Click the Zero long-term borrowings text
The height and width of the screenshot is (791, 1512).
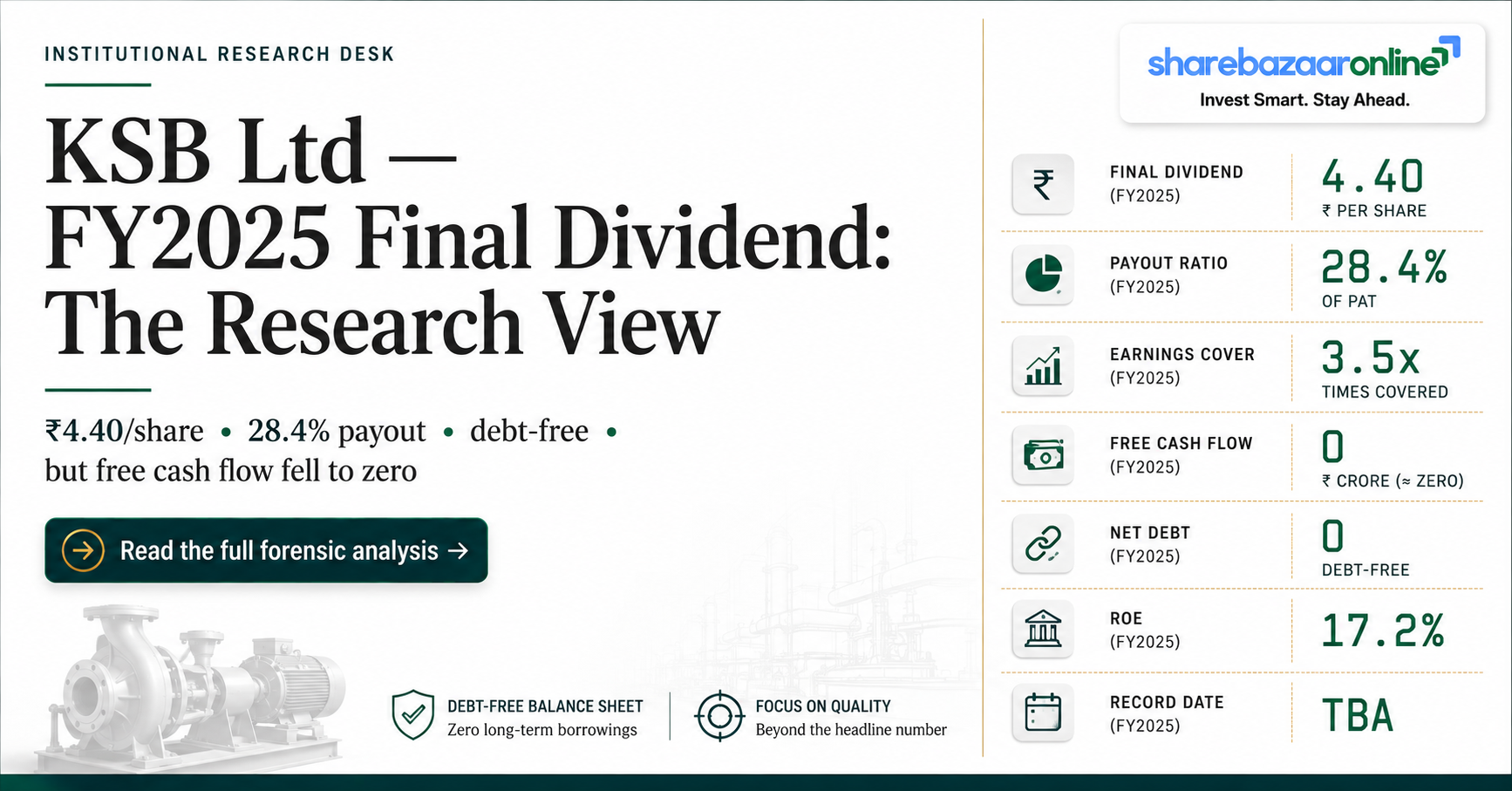[x=542, y=730]
